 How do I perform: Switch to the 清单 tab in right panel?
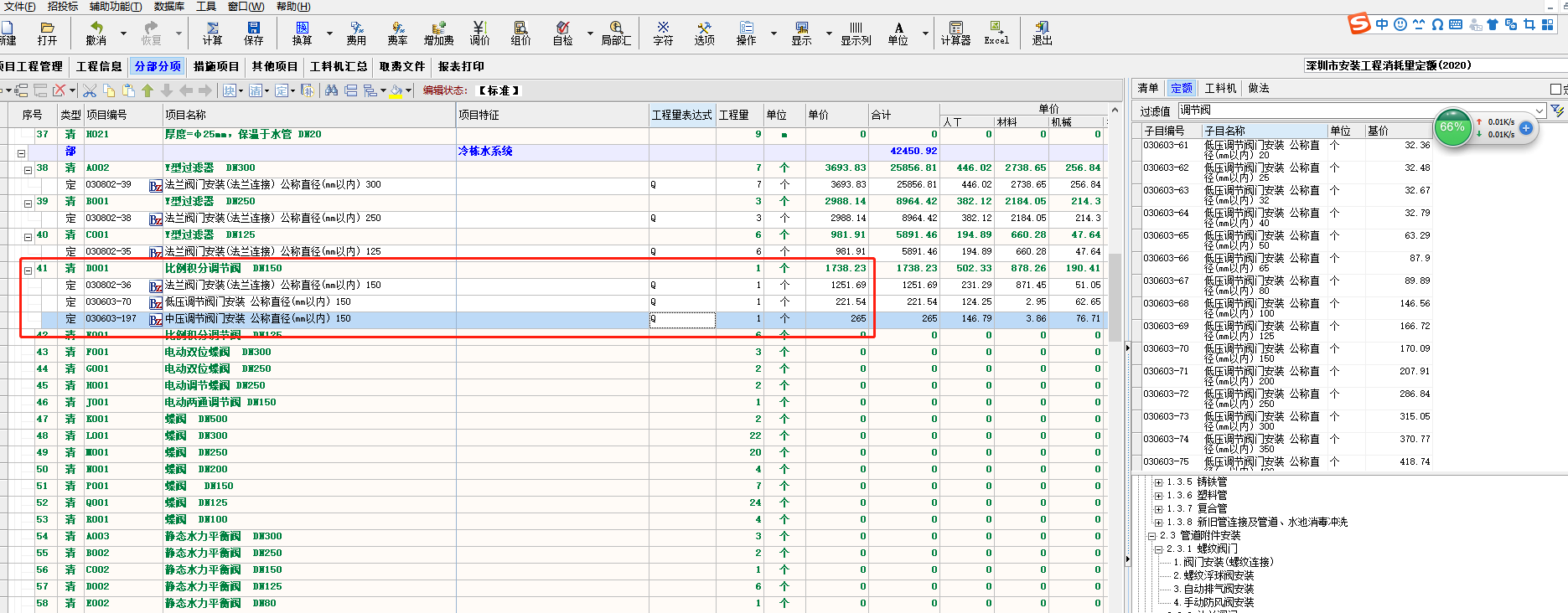[1148, 89]
